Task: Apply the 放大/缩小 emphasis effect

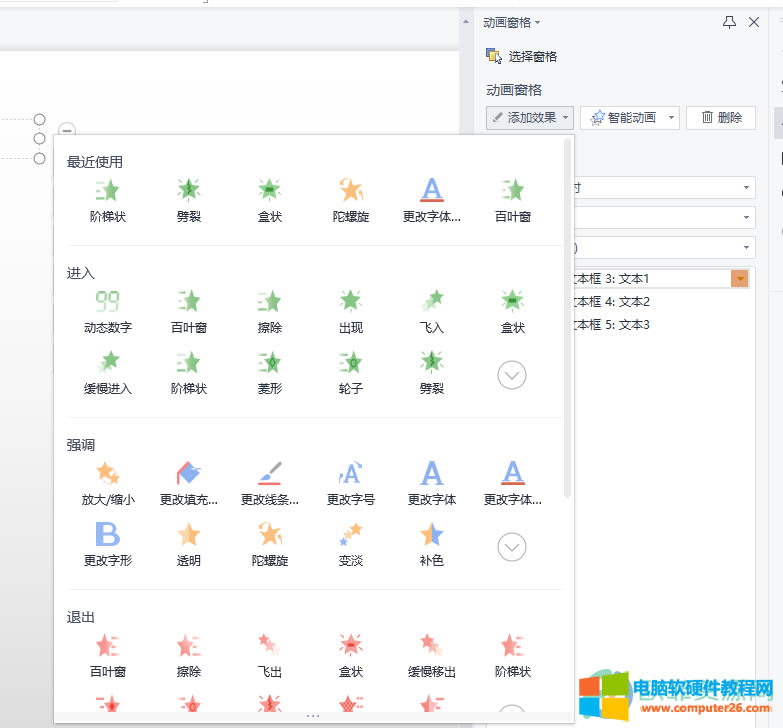Action: pos(107,481)
